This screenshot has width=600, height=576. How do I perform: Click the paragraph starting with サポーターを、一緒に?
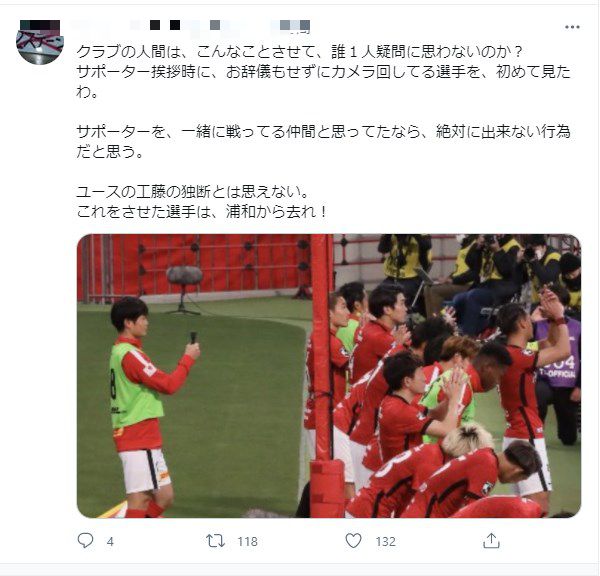click(x=323, y=142)
